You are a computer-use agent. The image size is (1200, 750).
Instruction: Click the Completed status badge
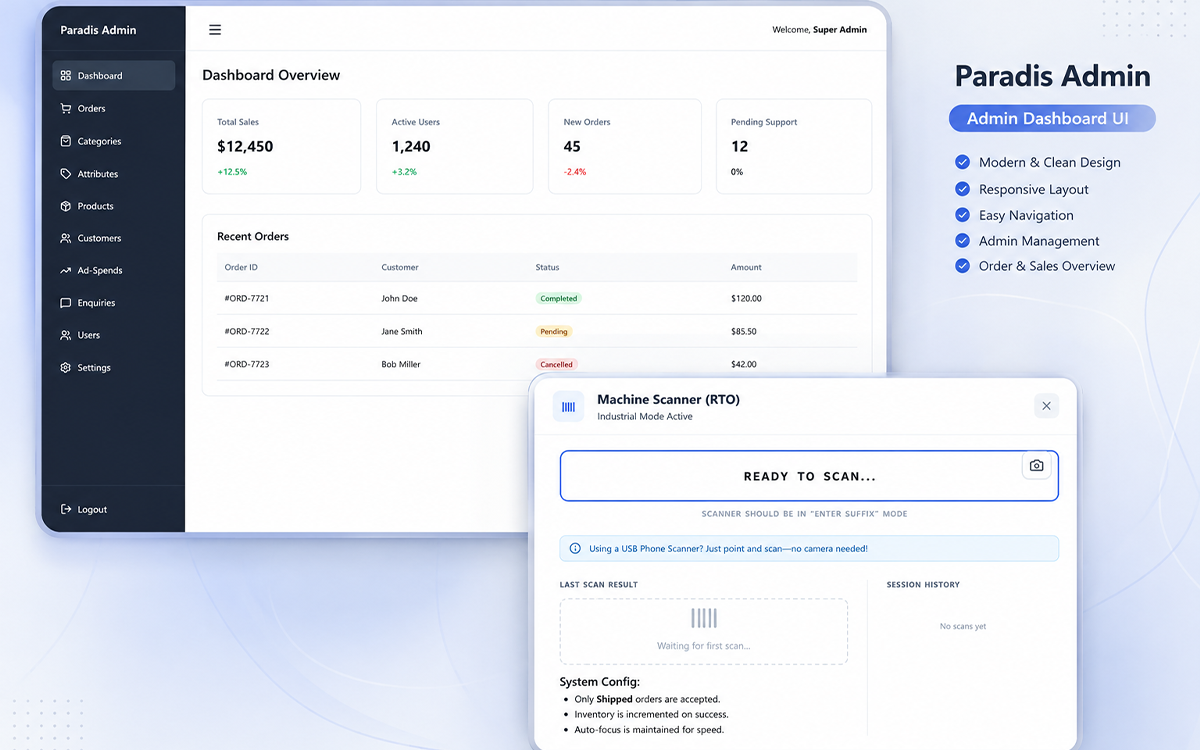click(x=558, y=299)
